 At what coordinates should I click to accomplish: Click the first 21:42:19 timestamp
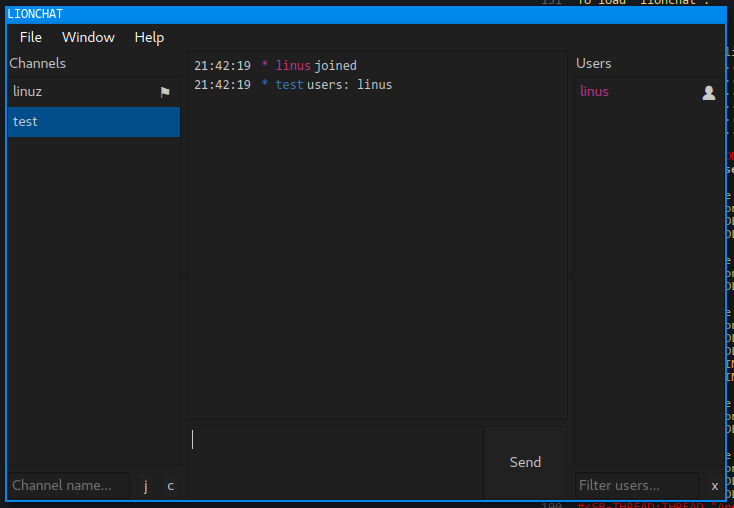coord(222,66)
